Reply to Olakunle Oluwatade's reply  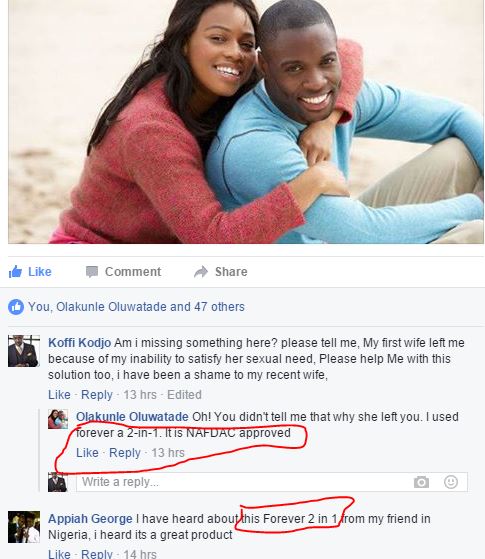[125, 453]
